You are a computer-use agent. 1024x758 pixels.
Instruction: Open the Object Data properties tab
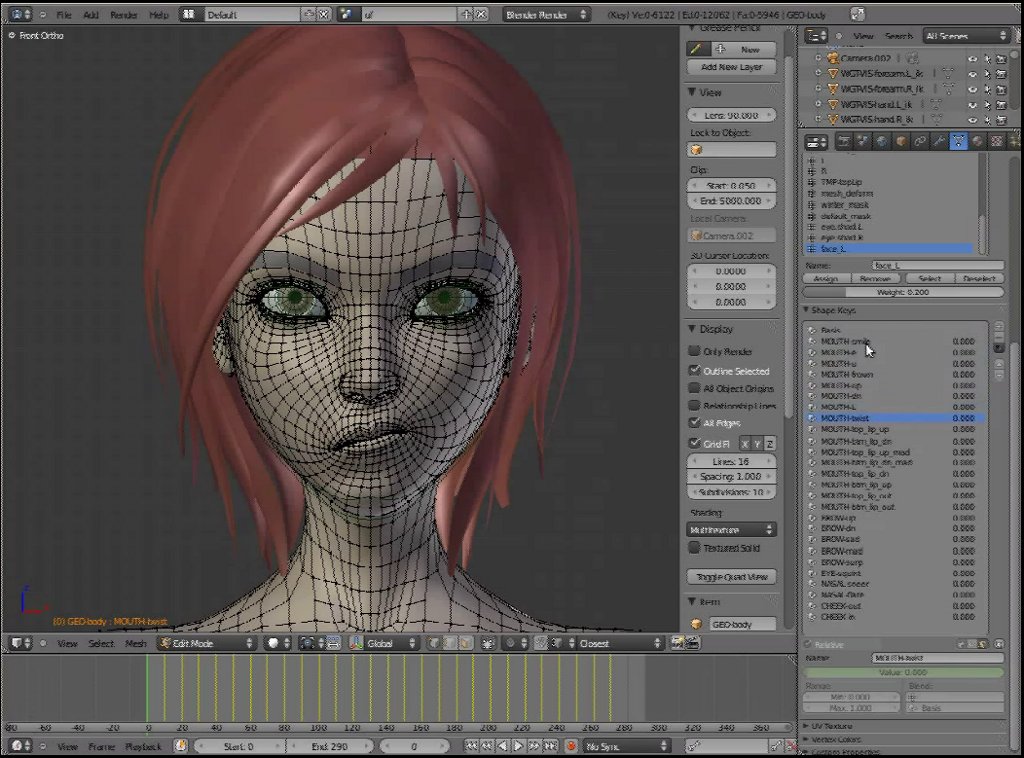pyautogui.click(x=958, y=142)
